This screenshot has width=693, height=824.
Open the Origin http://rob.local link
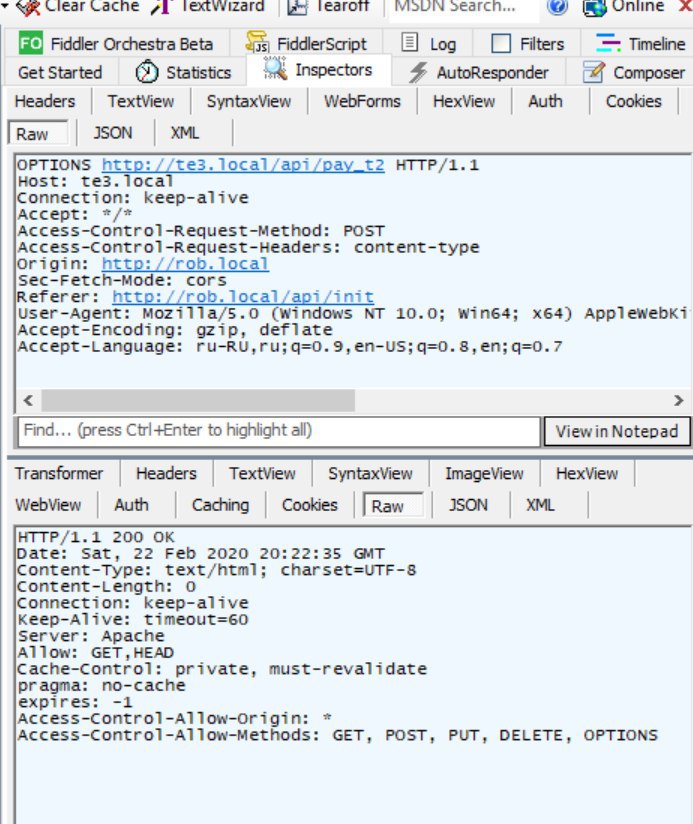pos(185,264)
